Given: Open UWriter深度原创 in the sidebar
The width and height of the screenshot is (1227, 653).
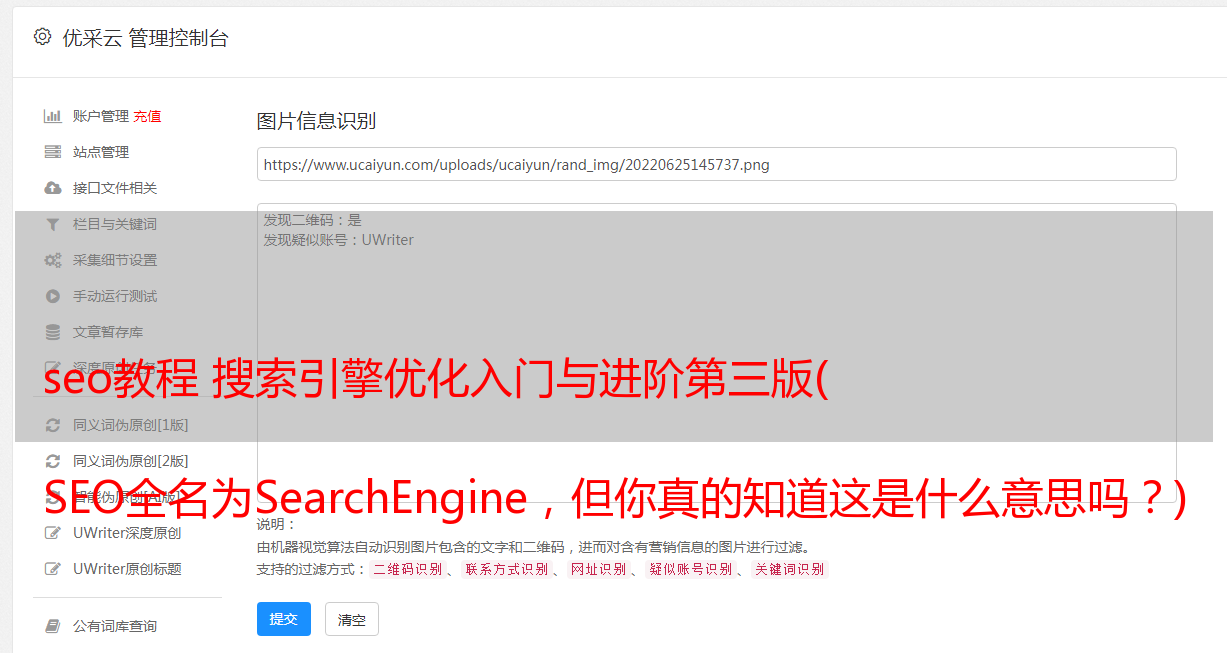Looking at the screenshot, I should (127, 533).
